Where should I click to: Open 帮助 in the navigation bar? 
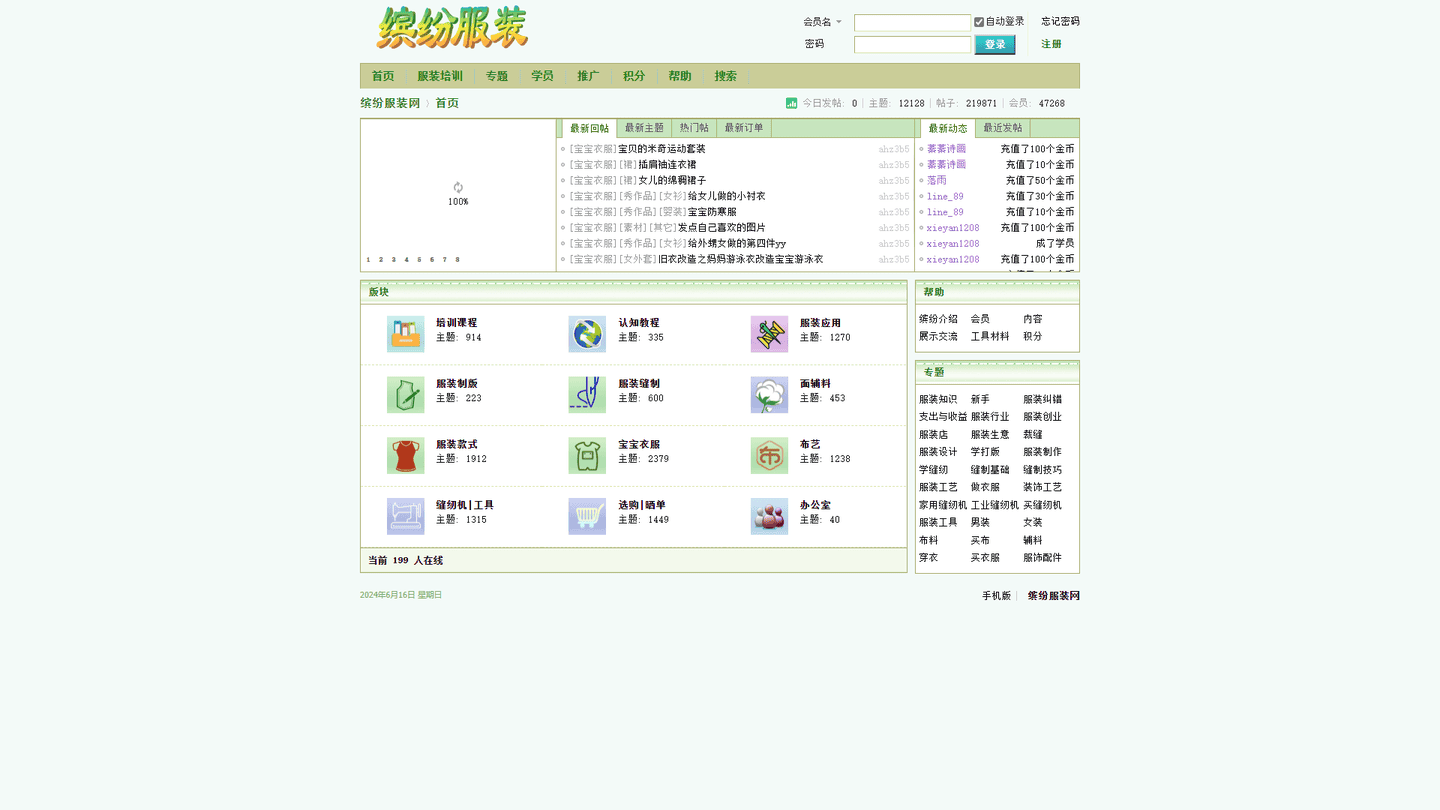pyautogui.click(x=680, y=76)
